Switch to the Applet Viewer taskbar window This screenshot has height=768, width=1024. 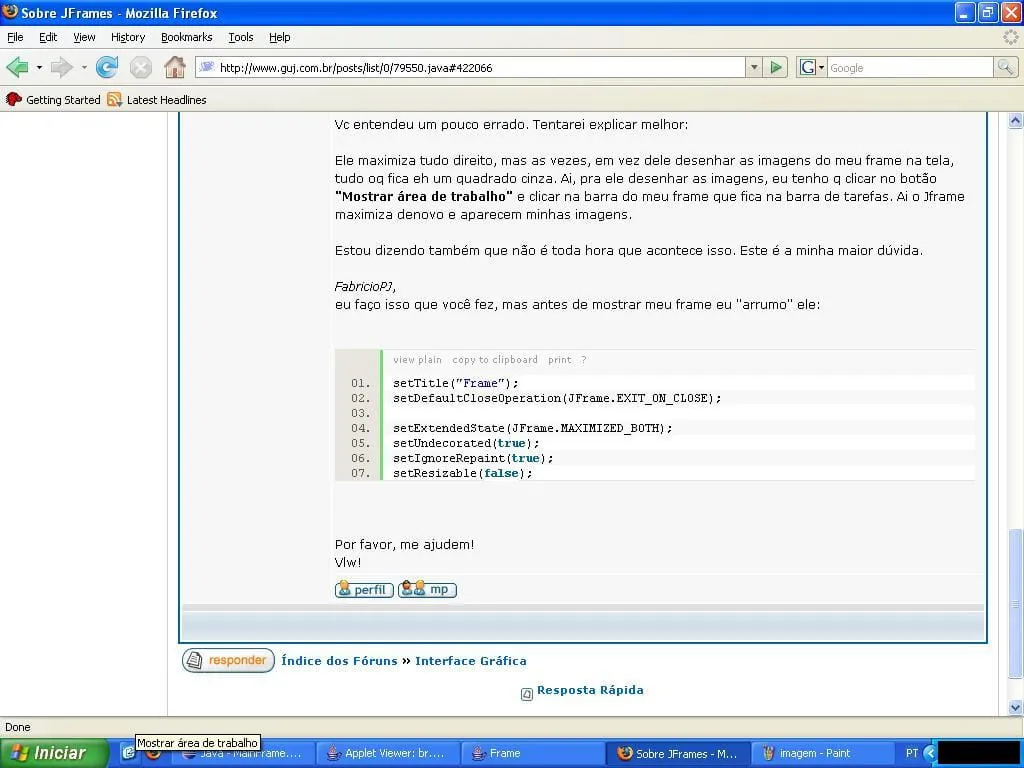click(387, 753)
